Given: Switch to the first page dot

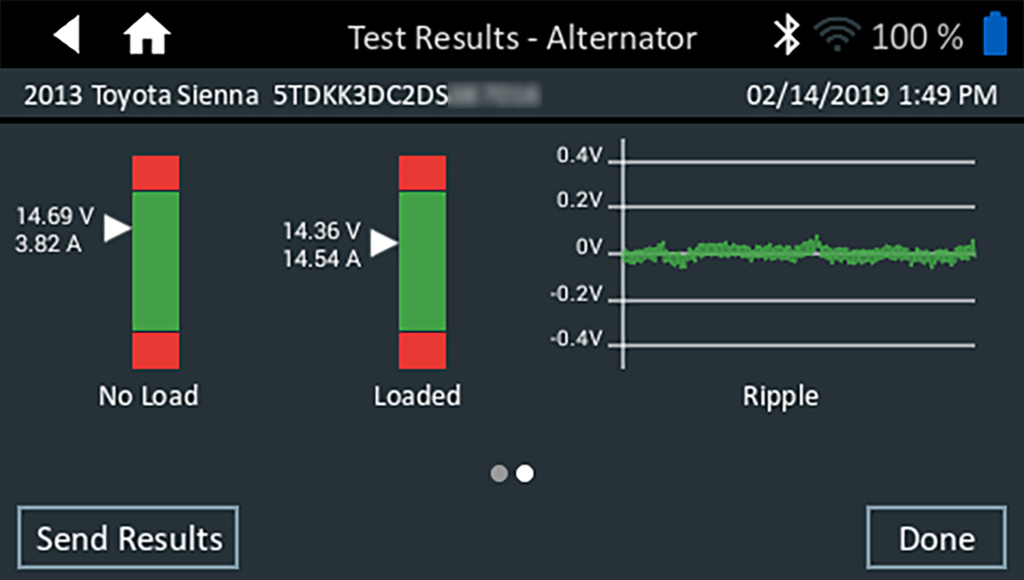Looking at the screenshot, I should (x=499, y=473).
